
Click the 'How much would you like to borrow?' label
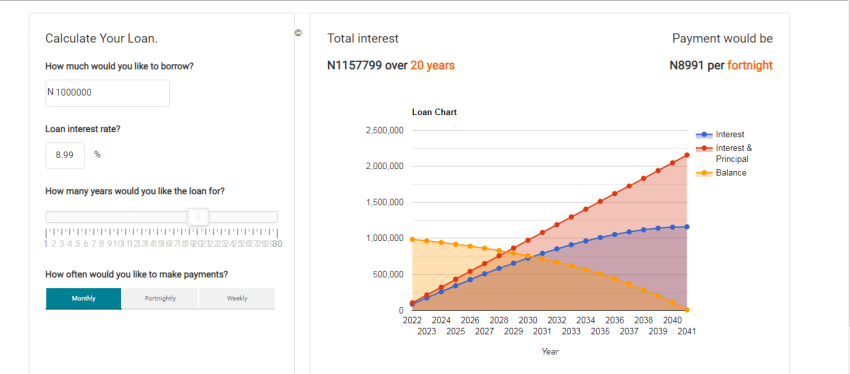[120, 66]
